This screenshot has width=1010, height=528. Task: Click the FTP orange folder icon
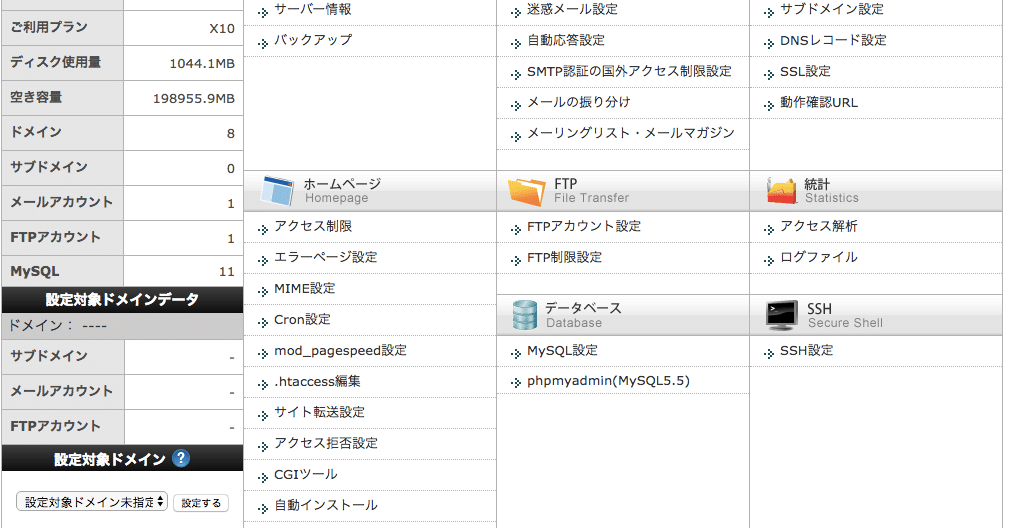tap(527, 191)
